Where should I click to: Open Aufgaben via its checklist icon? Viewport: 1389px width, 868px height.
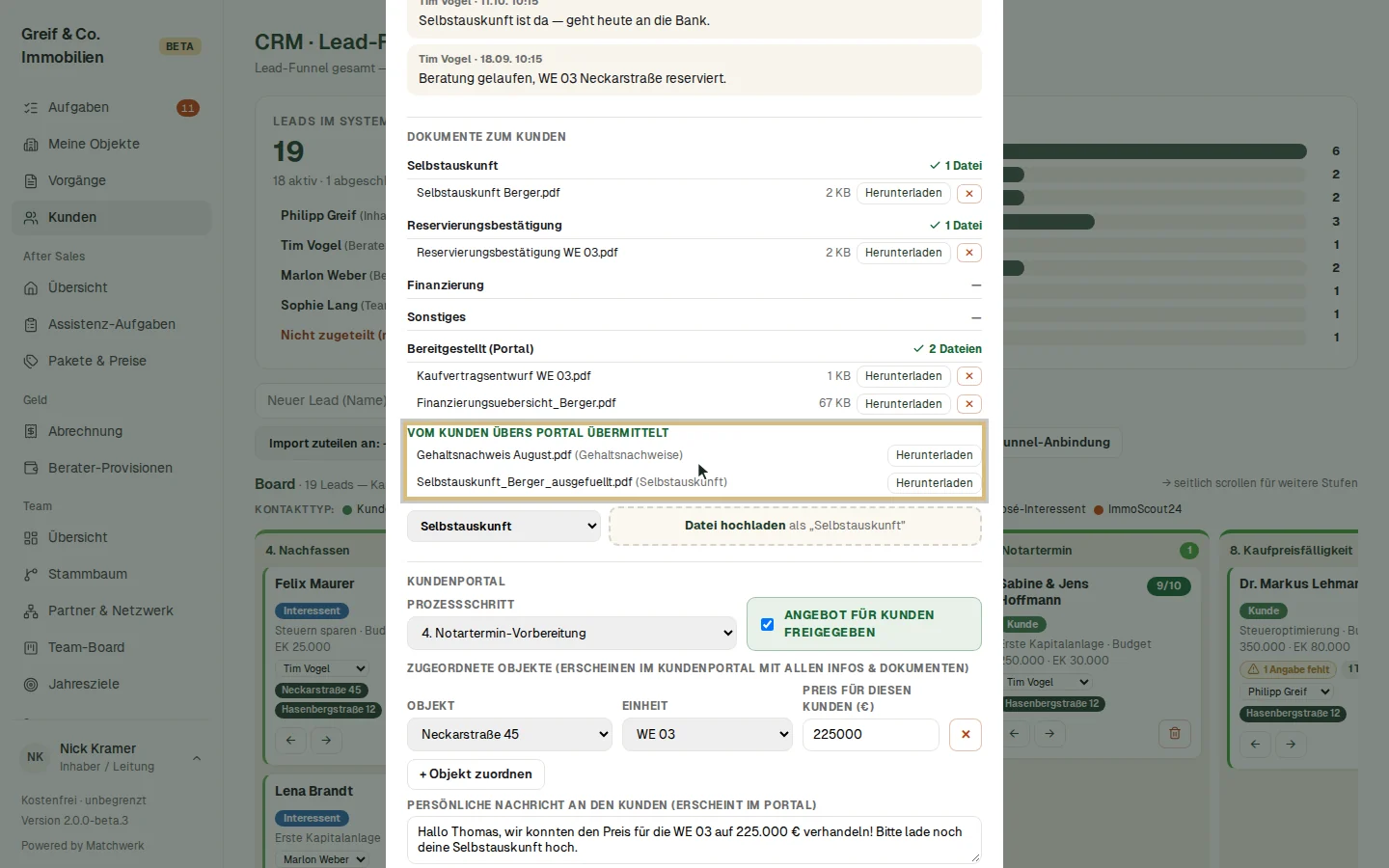coord(31,108)
